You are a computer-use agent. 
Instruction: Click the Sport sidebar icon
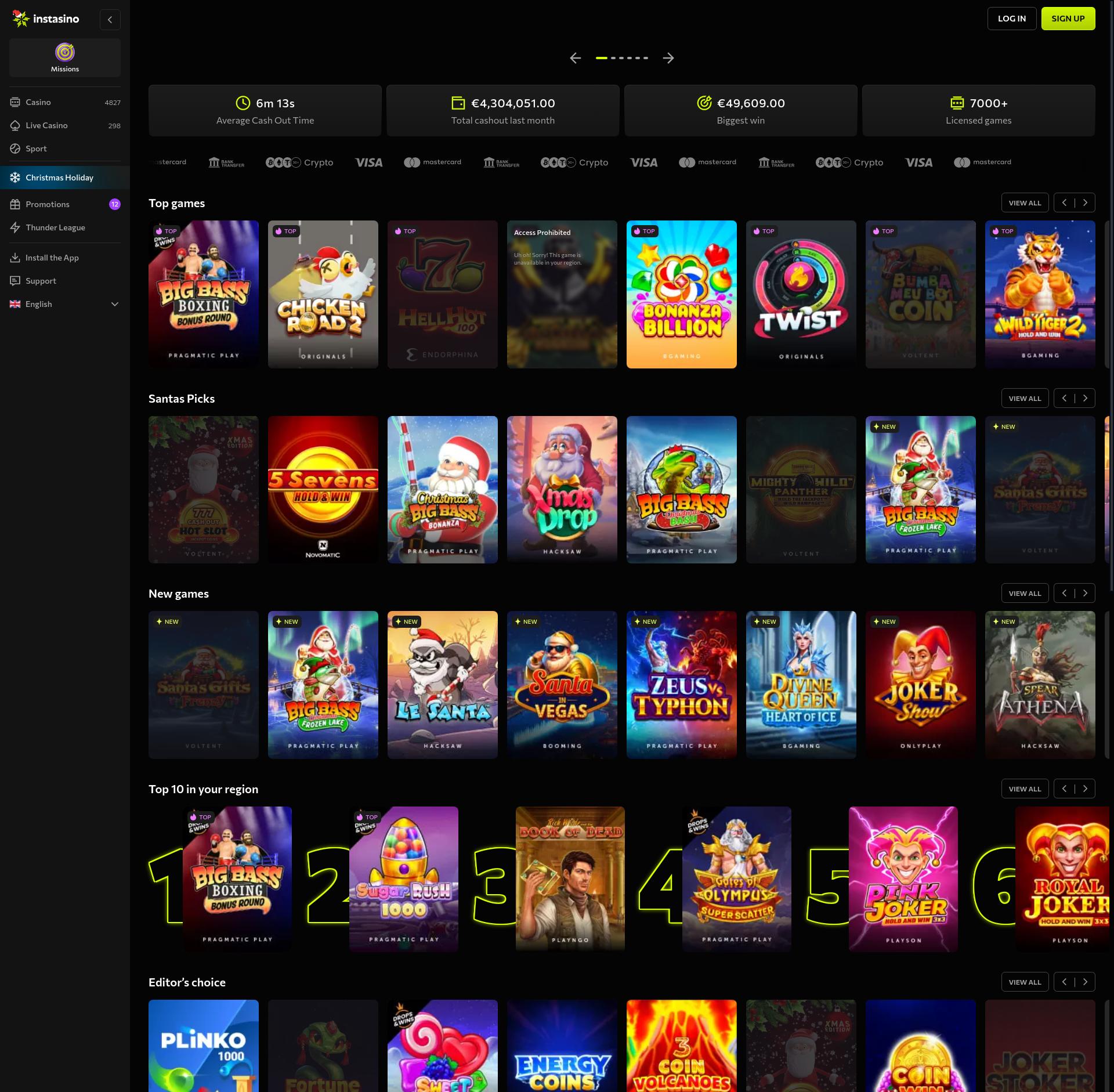coord(15,149)
